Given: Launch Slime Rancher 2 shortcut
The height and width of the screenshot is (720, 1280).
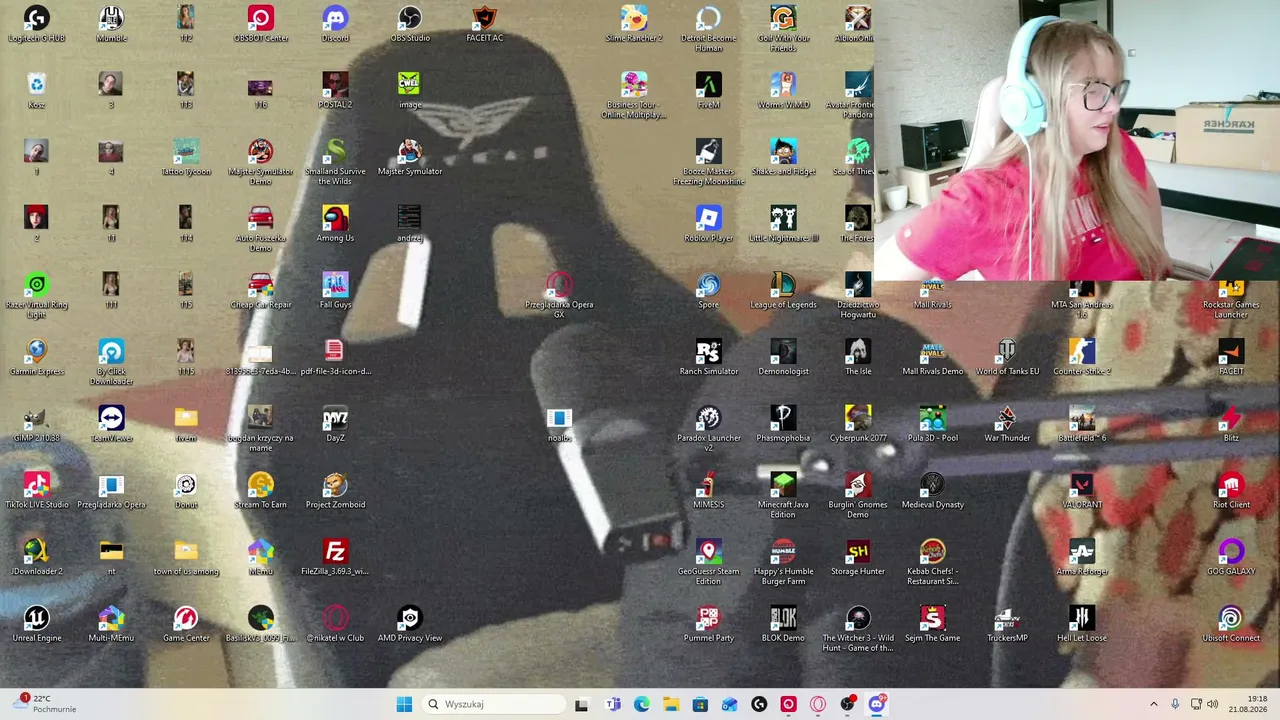Looking at the screenshot, I should pos(634,25).
